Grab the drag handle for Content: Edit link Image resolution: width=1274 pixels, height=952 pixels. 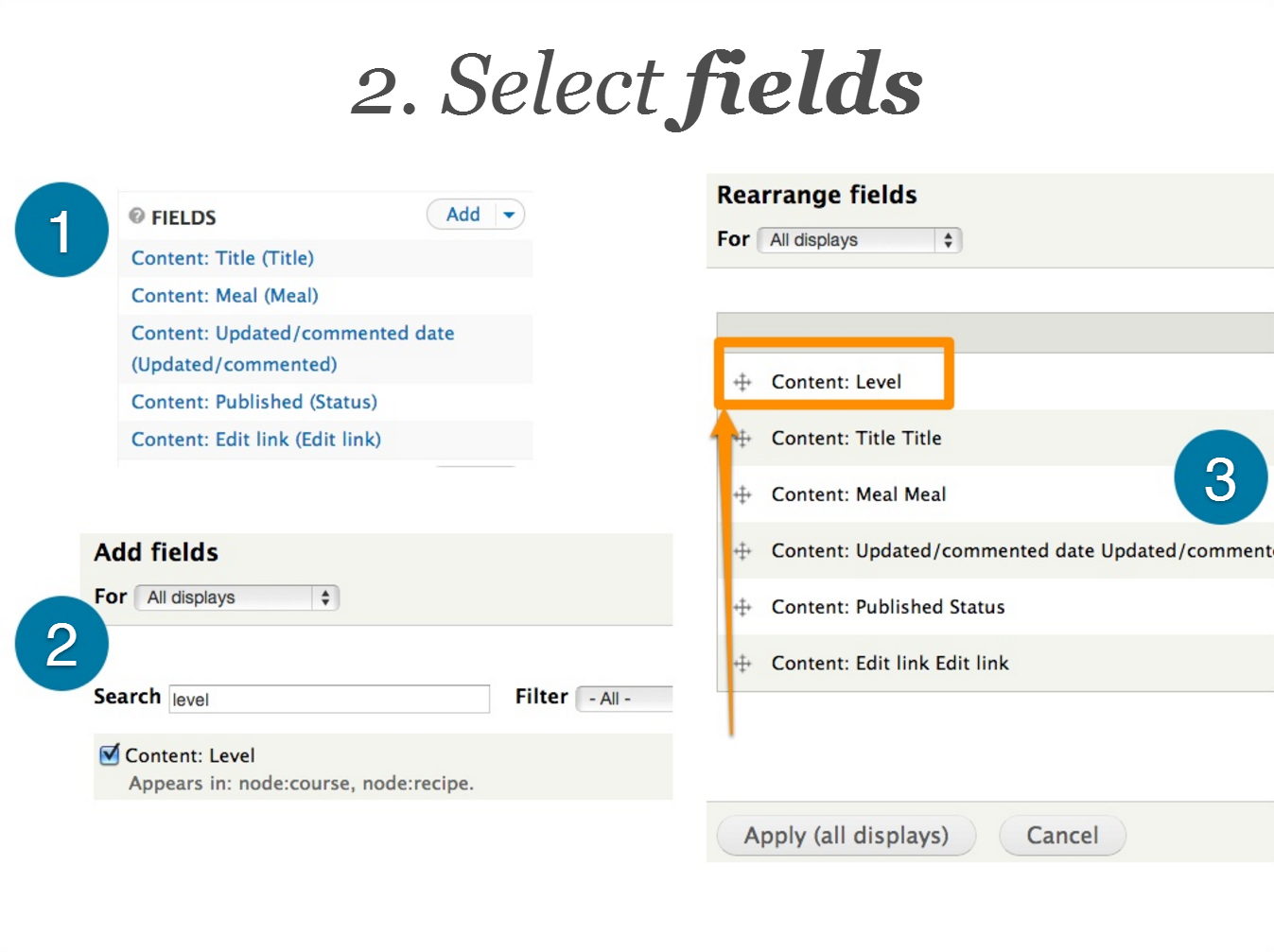pos(742,663)
